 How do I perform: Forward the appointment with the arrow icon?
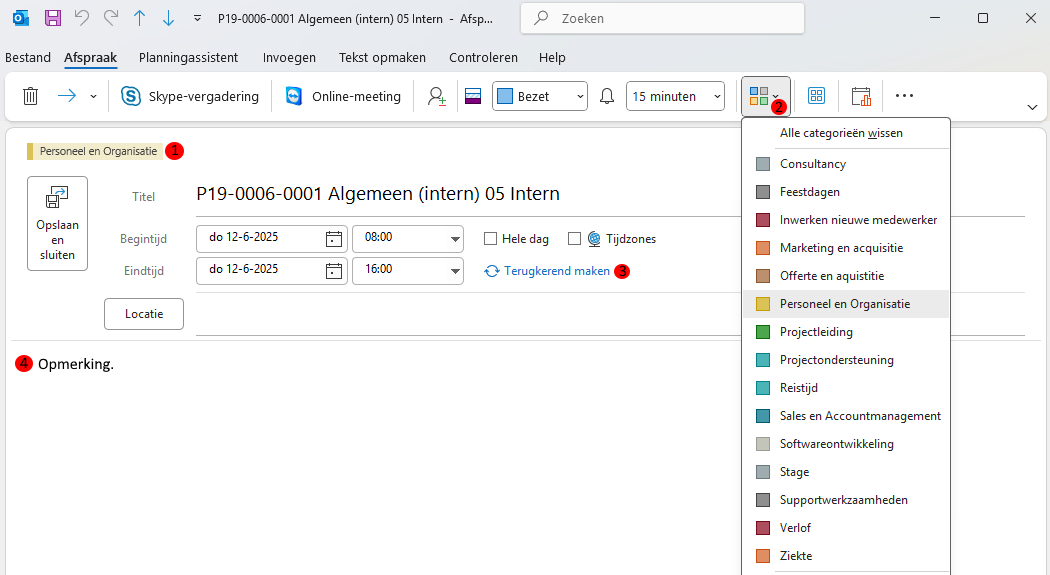point(67,96)
